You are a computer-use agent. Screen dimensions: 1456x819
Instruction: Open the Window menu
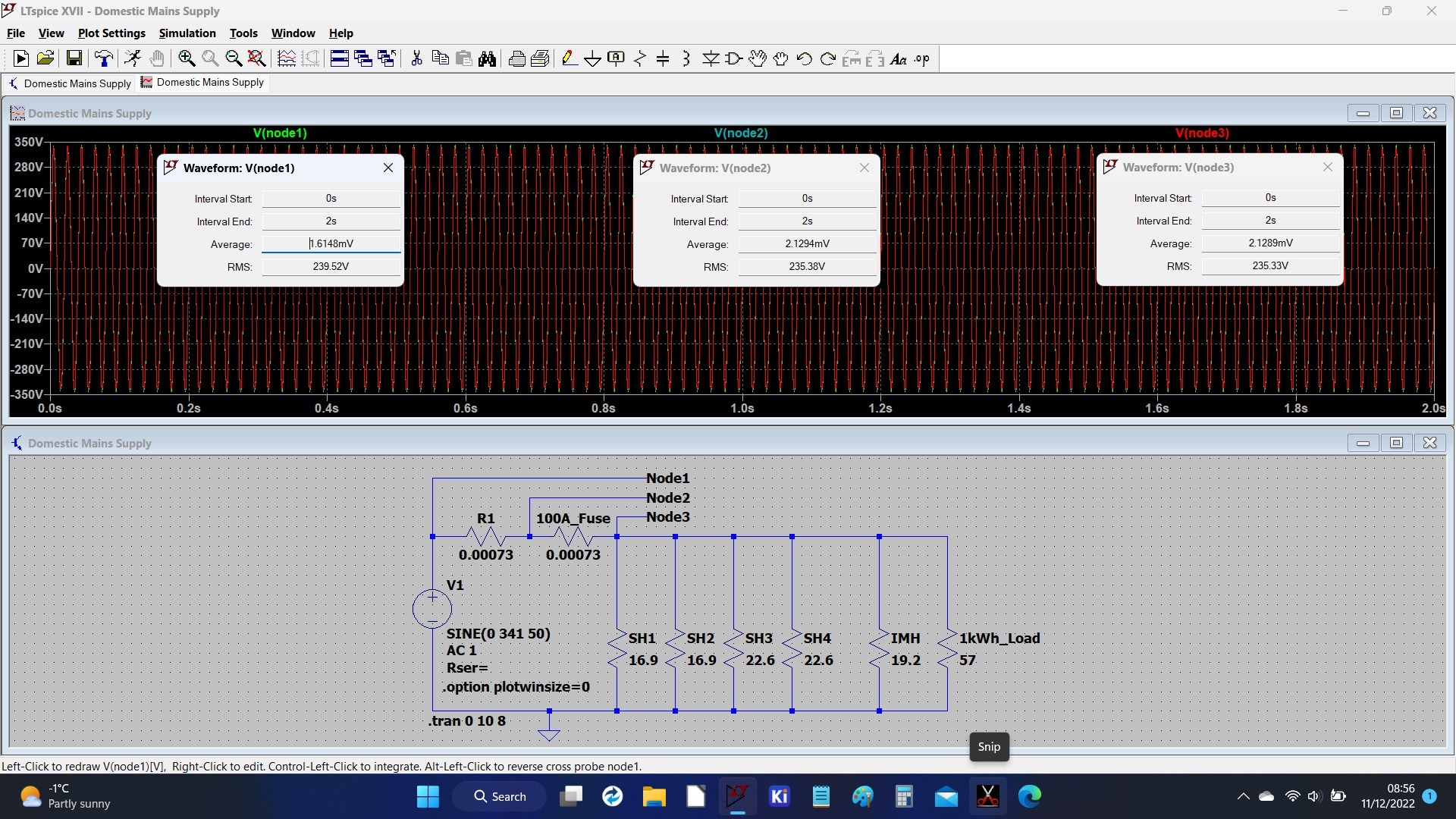(293, 33)
